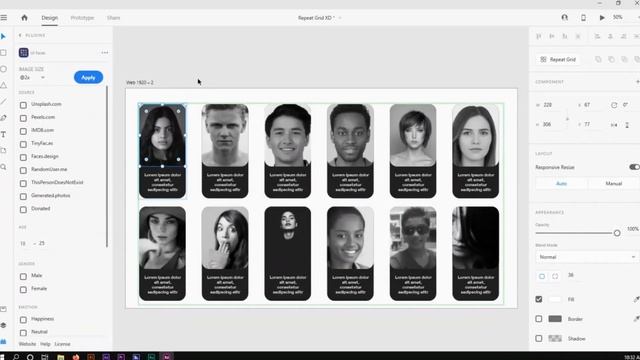Select the Select (arrow) tool
The width and height of the screenshot is (640, 360).
(x=3, y=36)
